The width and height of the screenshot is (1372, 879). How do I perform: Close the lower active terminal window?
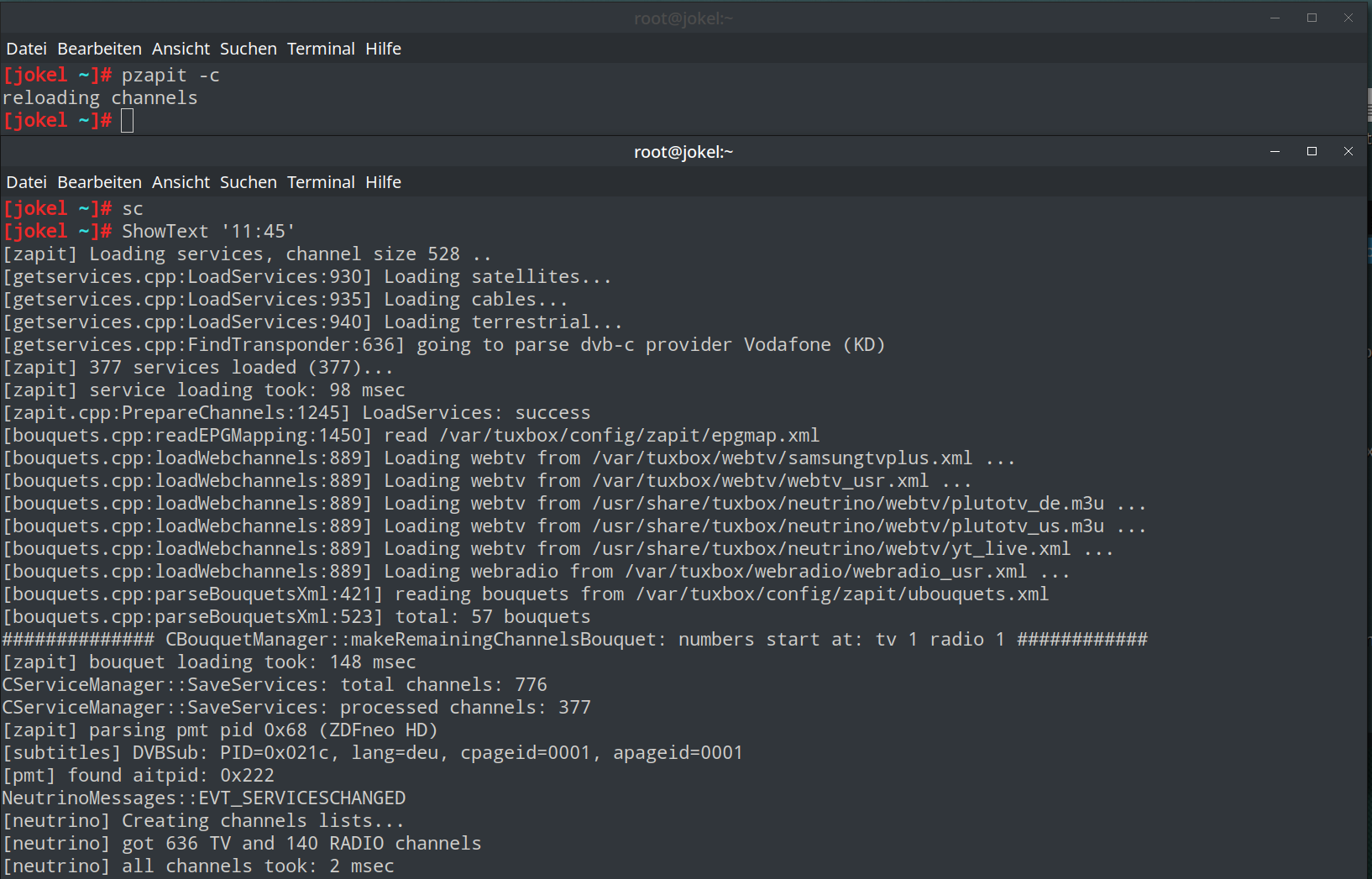pyautogui.click(x=1348, y=151)
